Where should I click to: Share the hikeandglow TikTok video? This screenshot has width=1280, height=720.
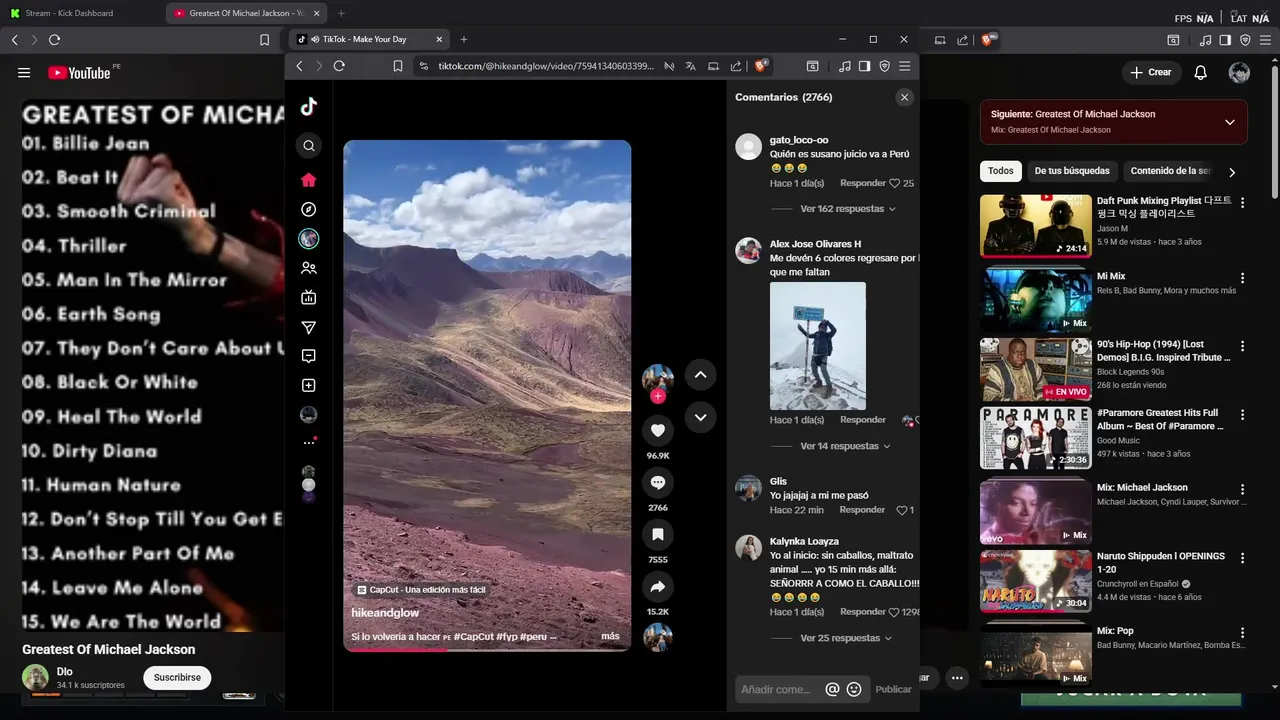pyautogui.click(x=658, y=587)
